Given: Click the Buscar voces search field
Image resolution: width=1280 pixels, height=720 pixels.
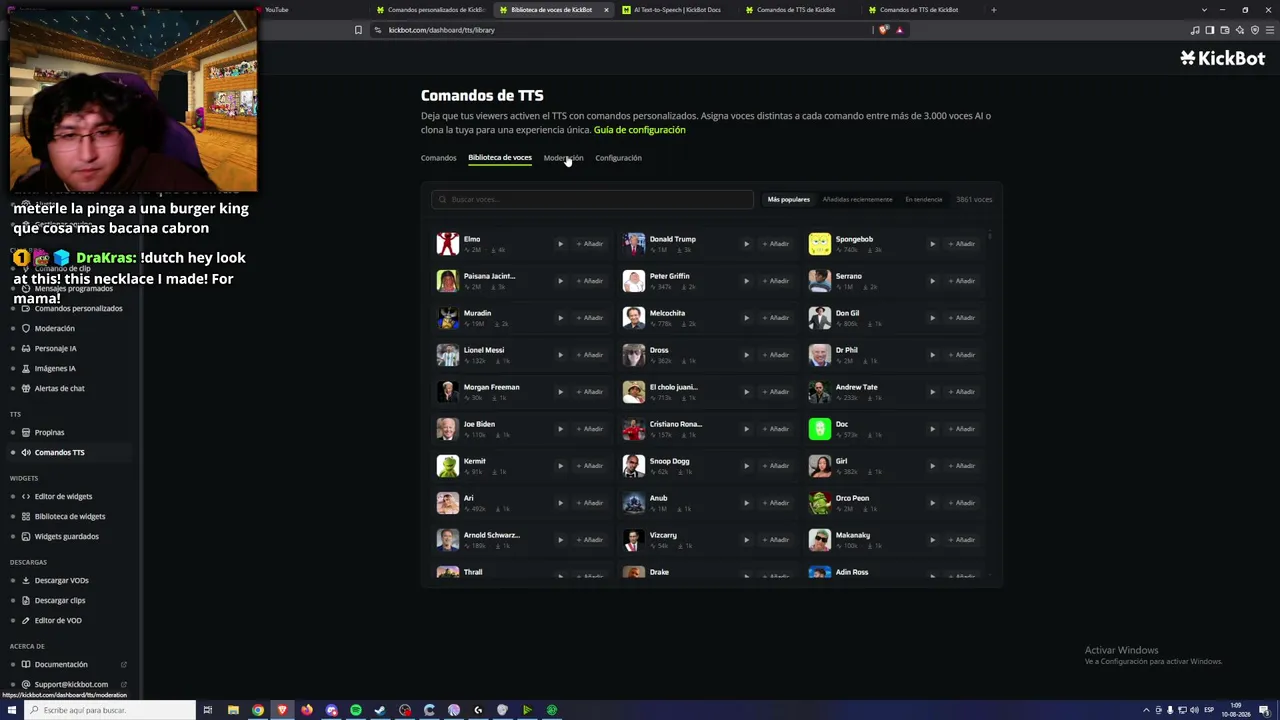Looking at the screenshot, I should click(592, 200).
